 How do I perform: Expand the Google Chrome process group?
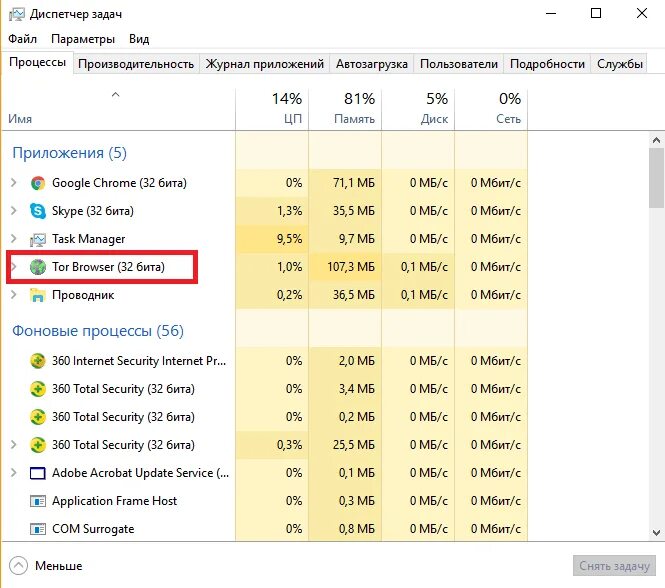[x=14, y=183]
